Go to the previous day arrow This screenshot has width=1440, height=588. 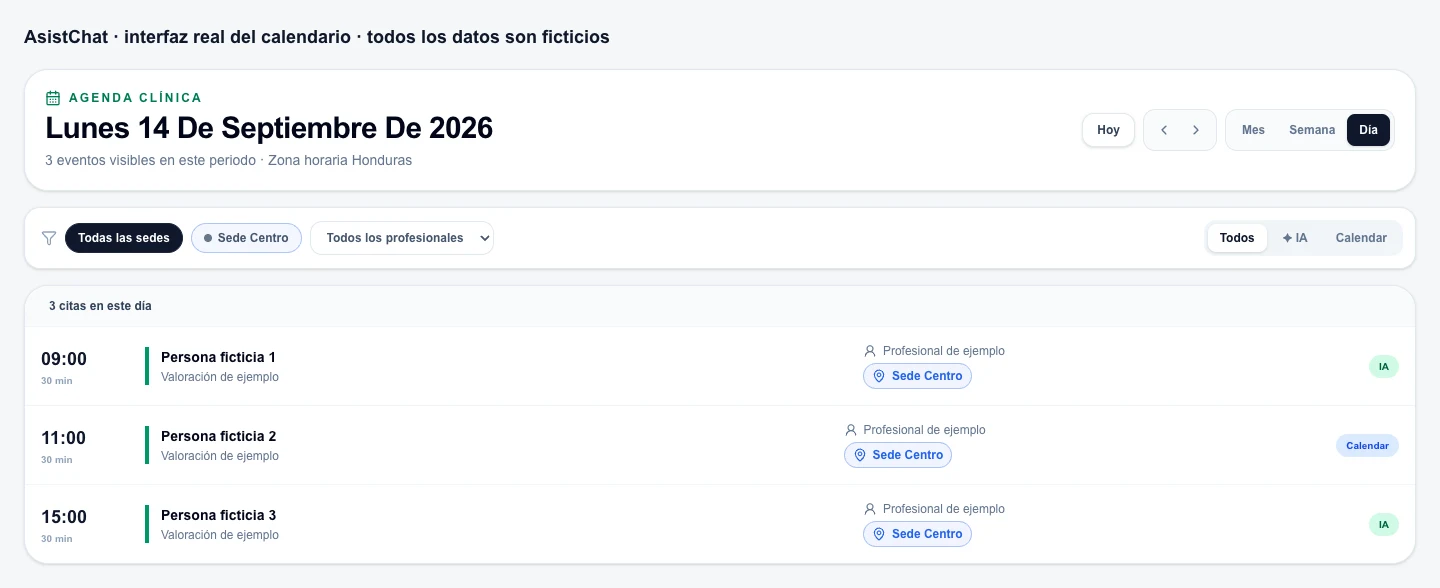pyautogui.click(x=1164, y=130)
